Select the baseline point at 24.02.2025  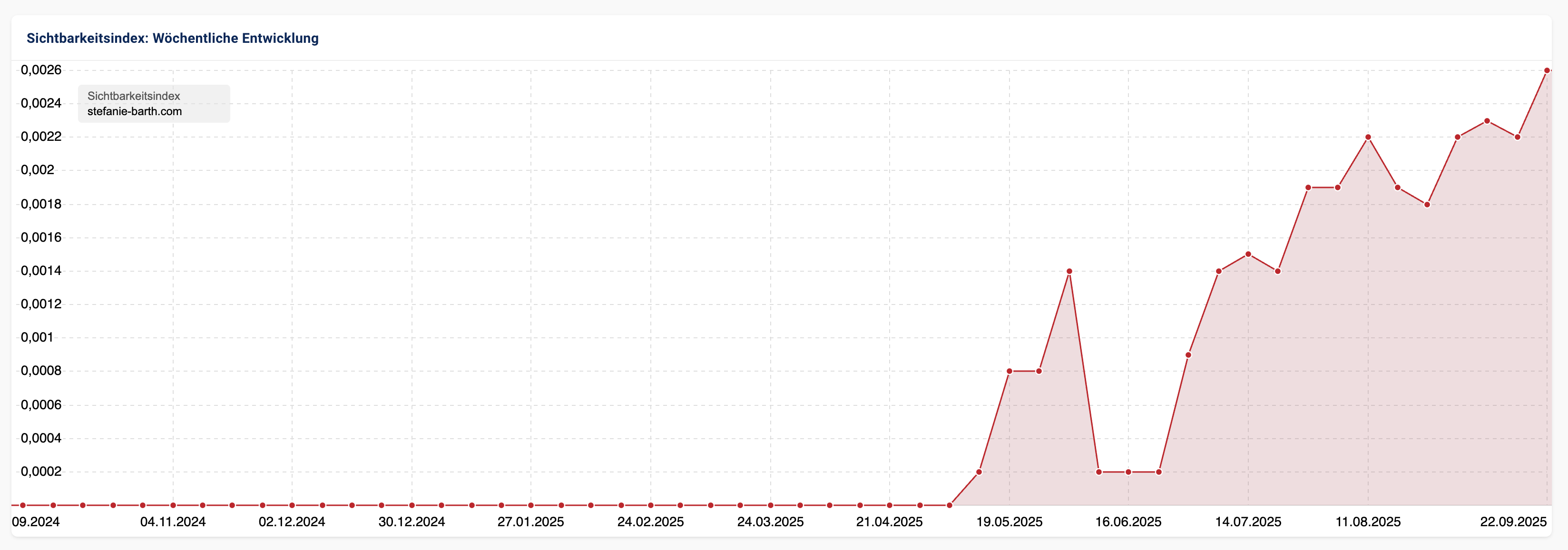pos(651,505)
